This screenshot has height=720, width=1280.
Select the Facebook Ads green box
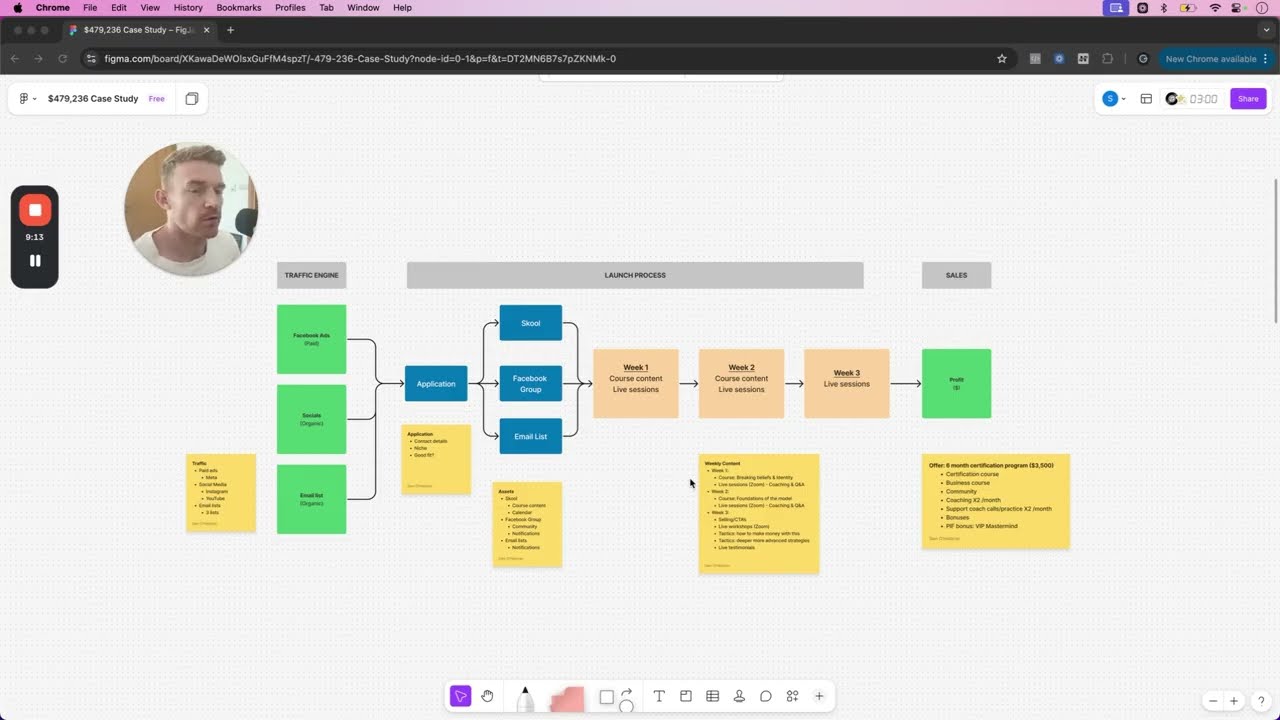coord(311,339)
